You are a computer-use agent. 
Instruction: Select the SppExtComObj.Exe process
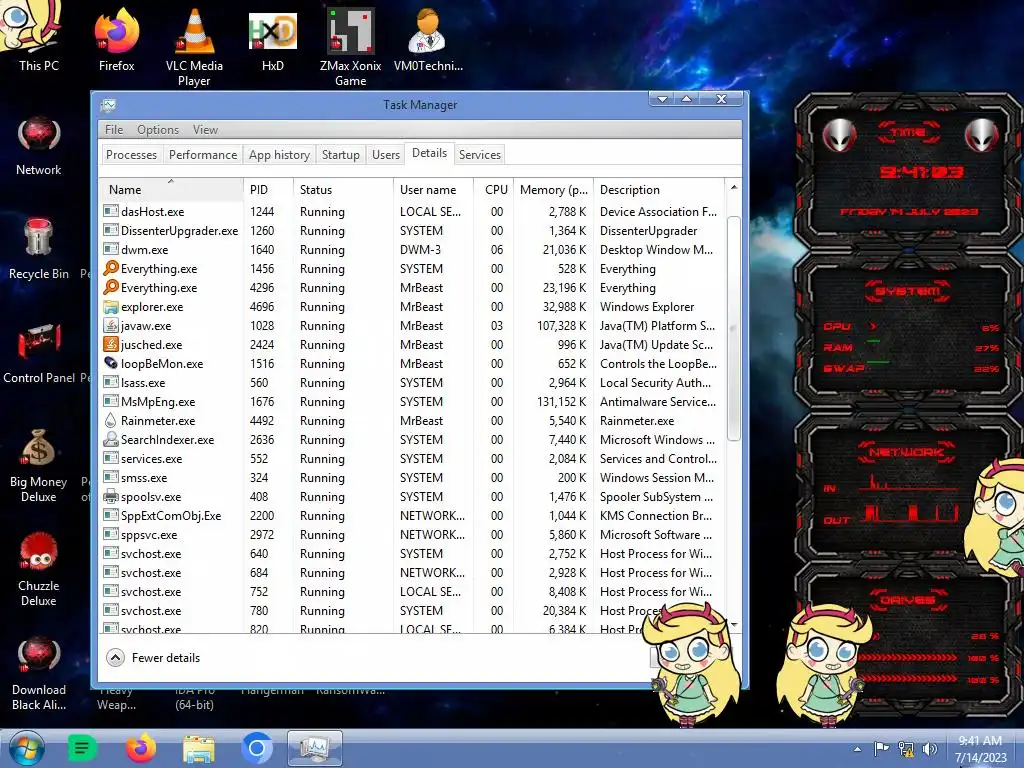click(x=412, y=515)
